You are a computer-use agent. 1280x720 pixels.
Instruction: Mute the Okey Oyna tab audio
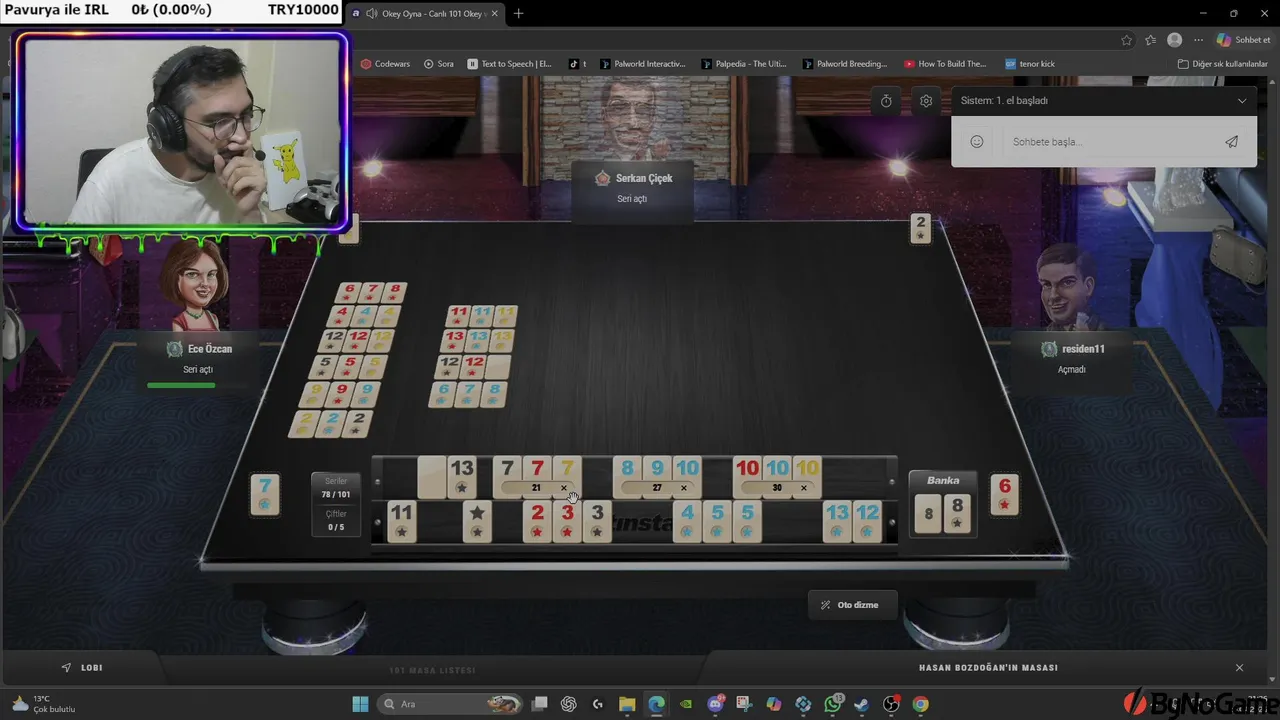coord(372,14)
